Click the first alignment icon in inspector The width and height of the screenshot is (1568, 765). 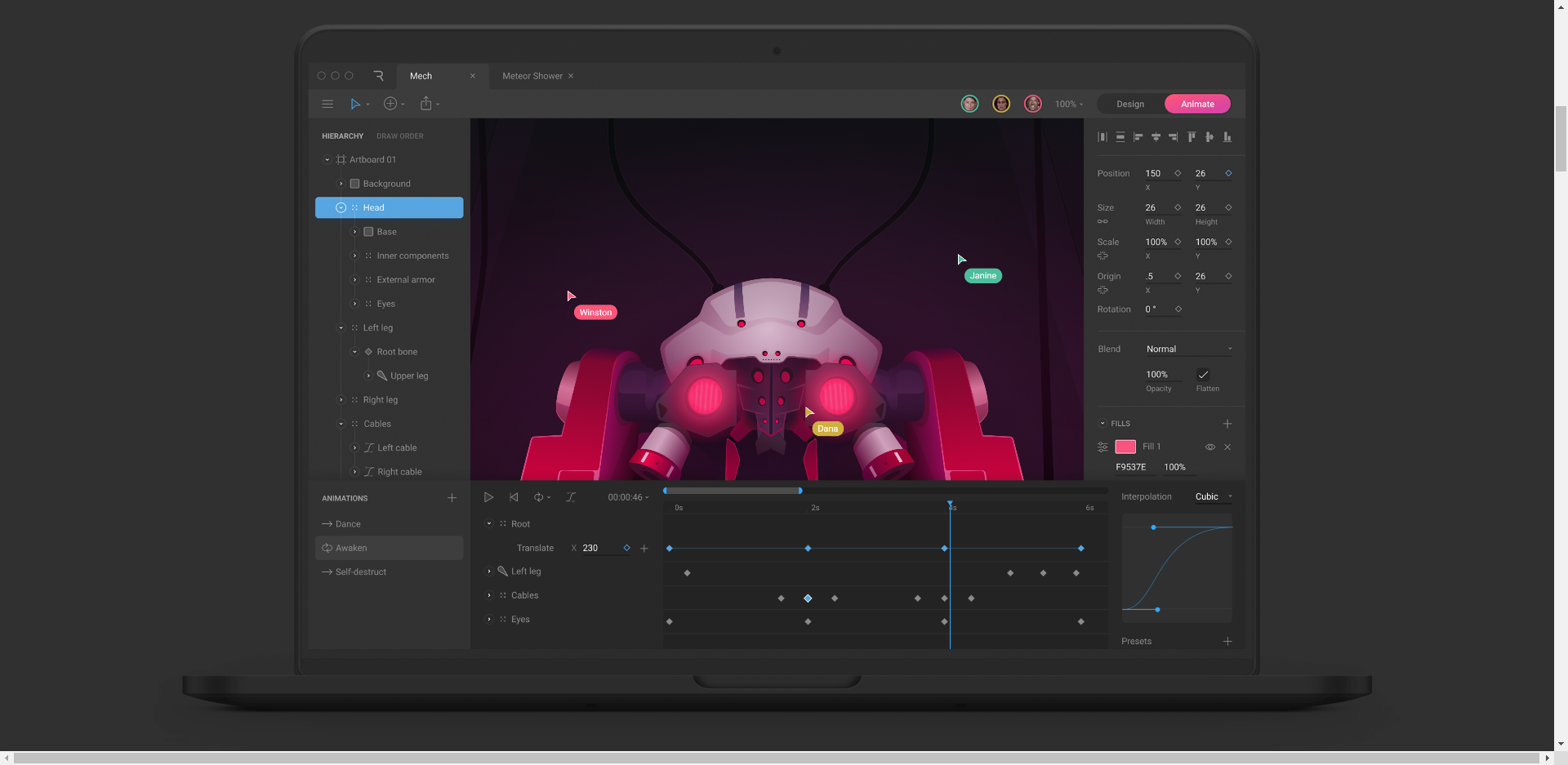pyautogui.click(x=1102, y=137)
